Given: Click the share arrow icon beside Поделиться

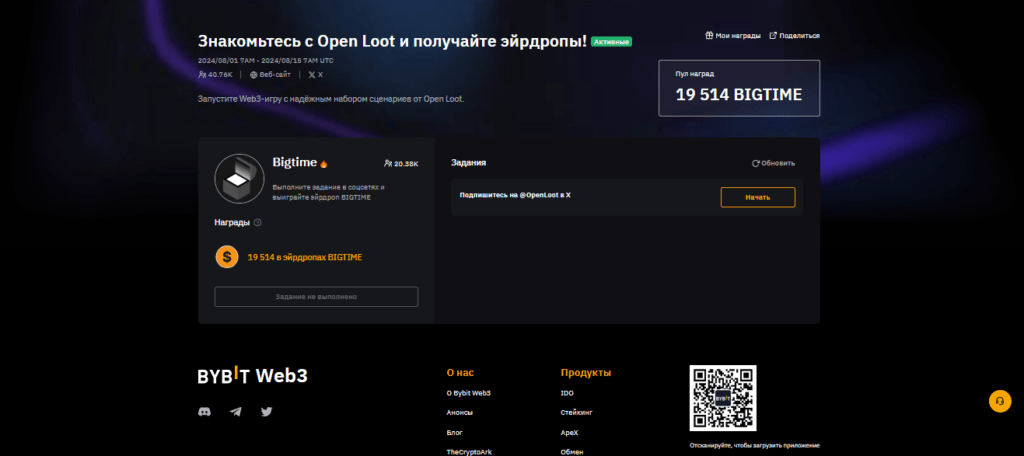Looking at the screenshot, I should pos(773,36).
